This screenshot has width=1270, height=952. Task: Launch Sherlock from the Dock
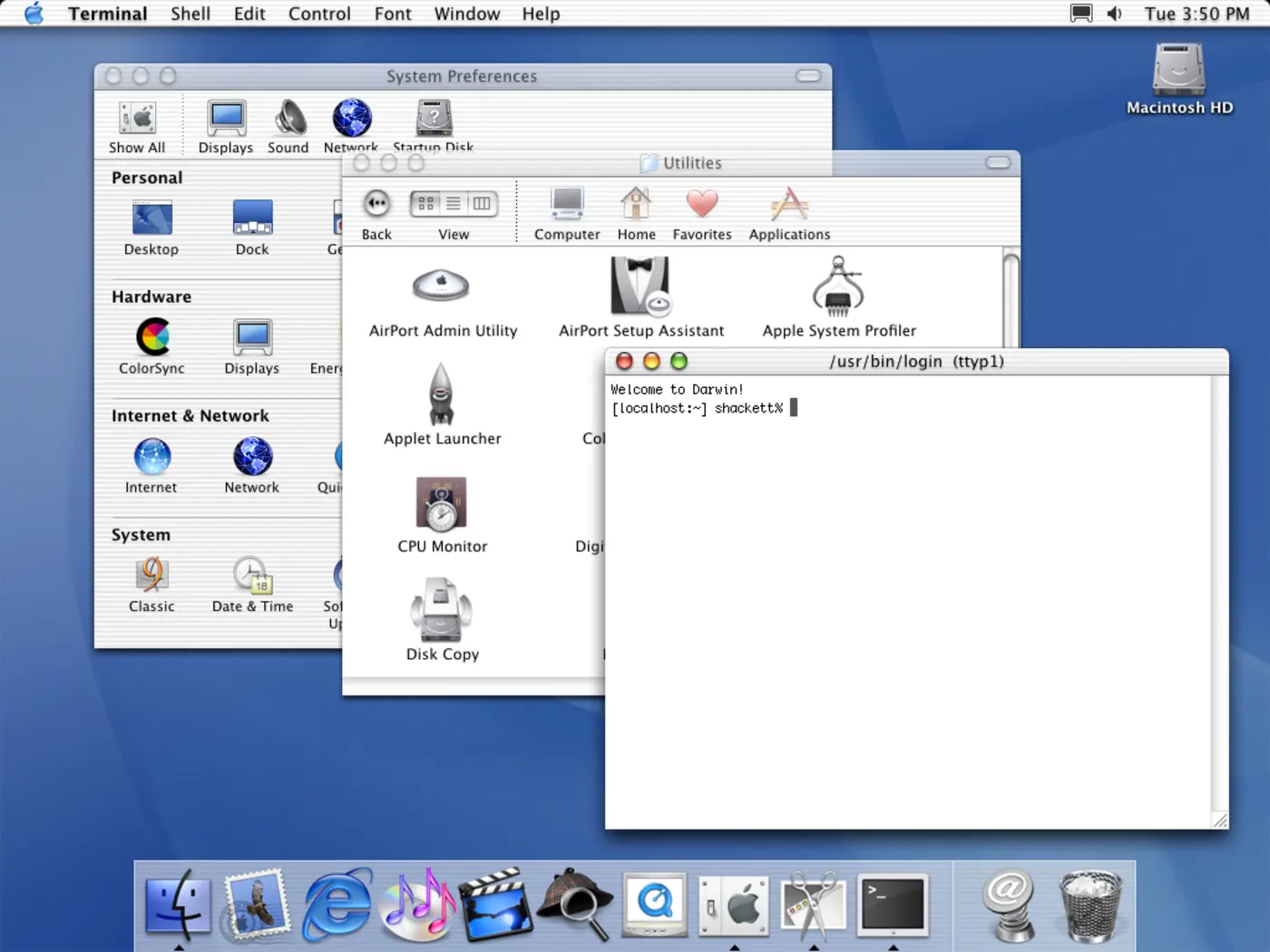(x=575, y=904)
